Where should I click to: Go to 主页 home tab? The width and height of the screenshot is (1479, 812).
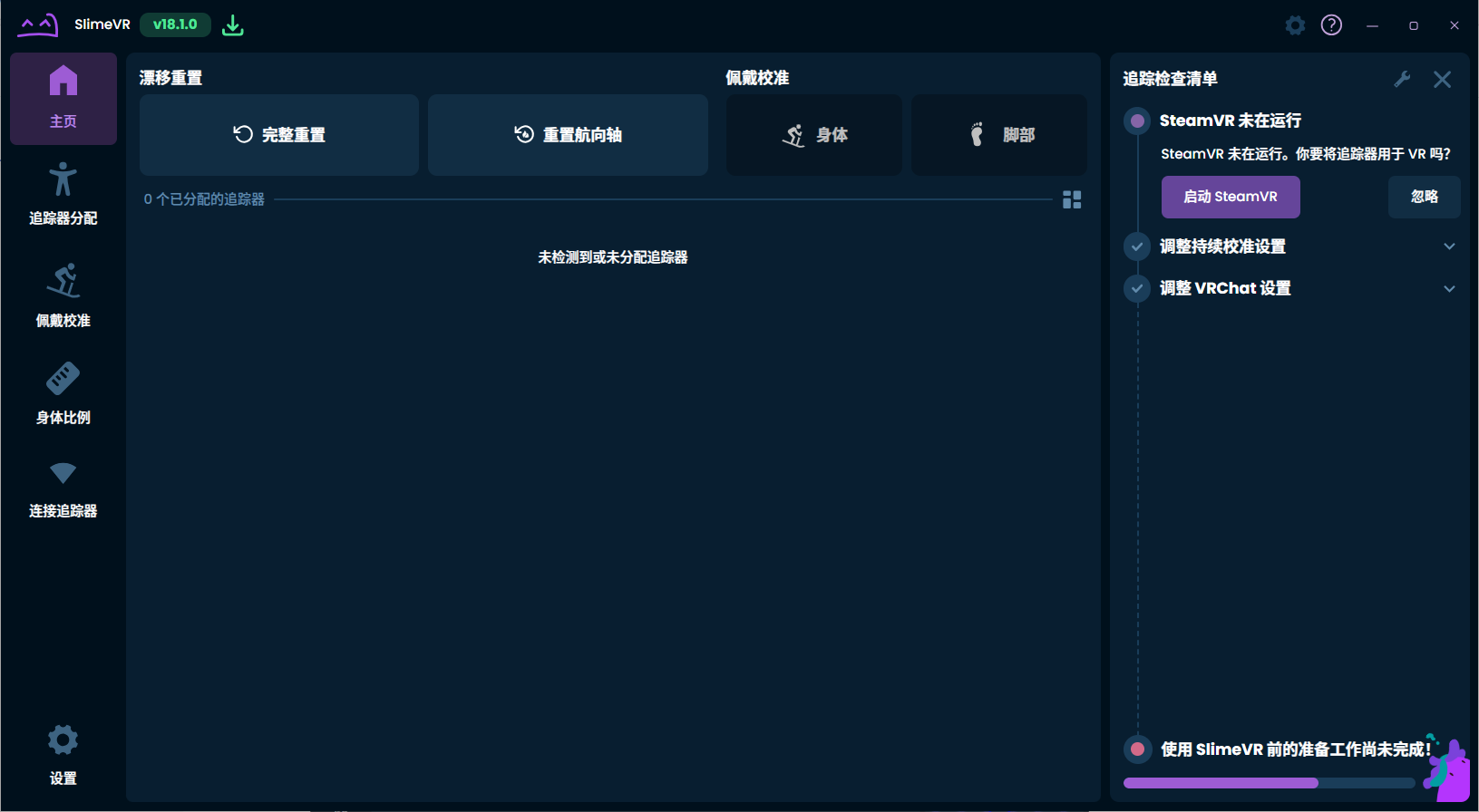(x=63, y=98)
